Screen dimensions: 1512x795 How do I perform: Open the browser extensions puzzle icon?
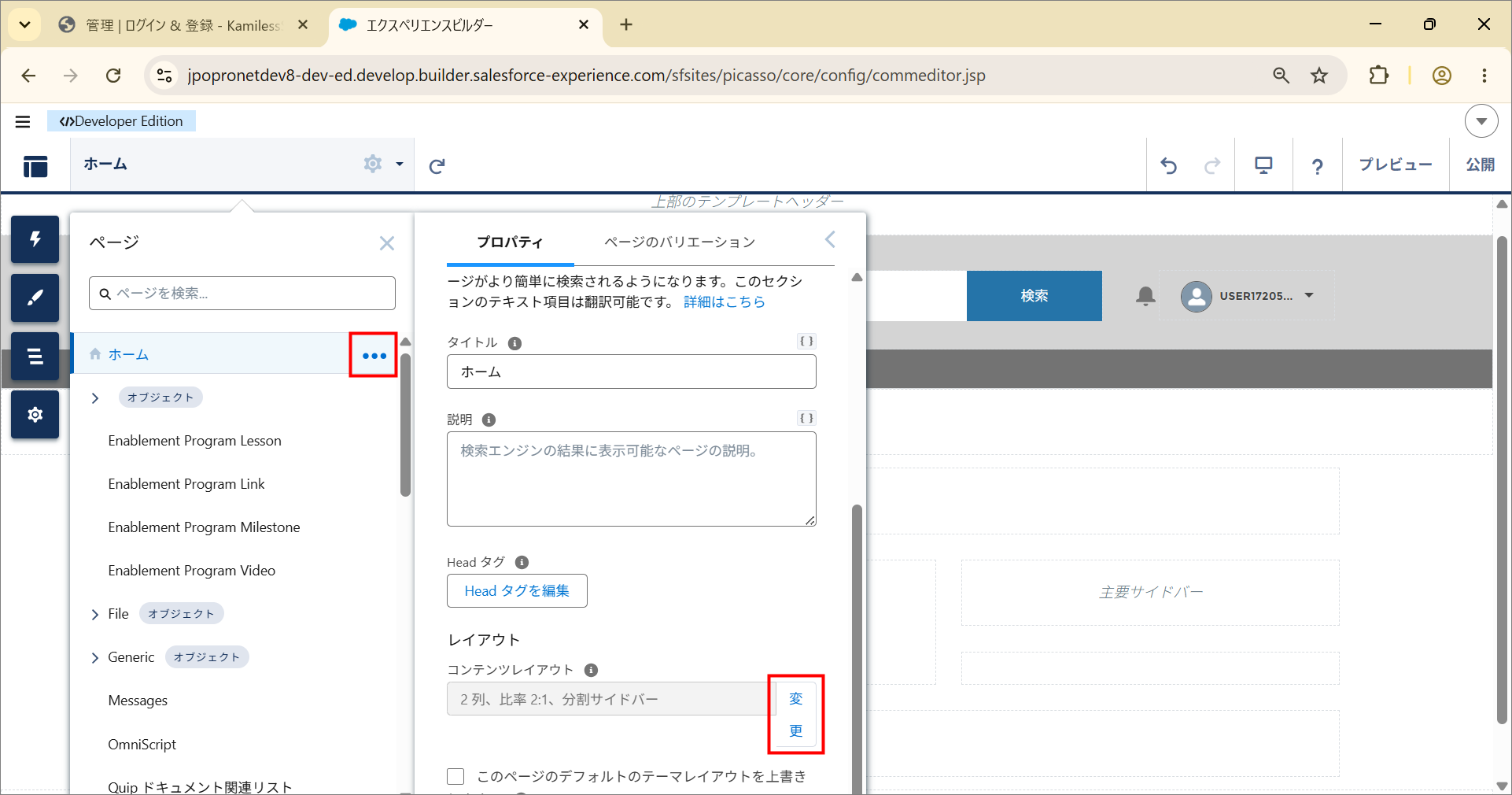(x=1378, y=76)
